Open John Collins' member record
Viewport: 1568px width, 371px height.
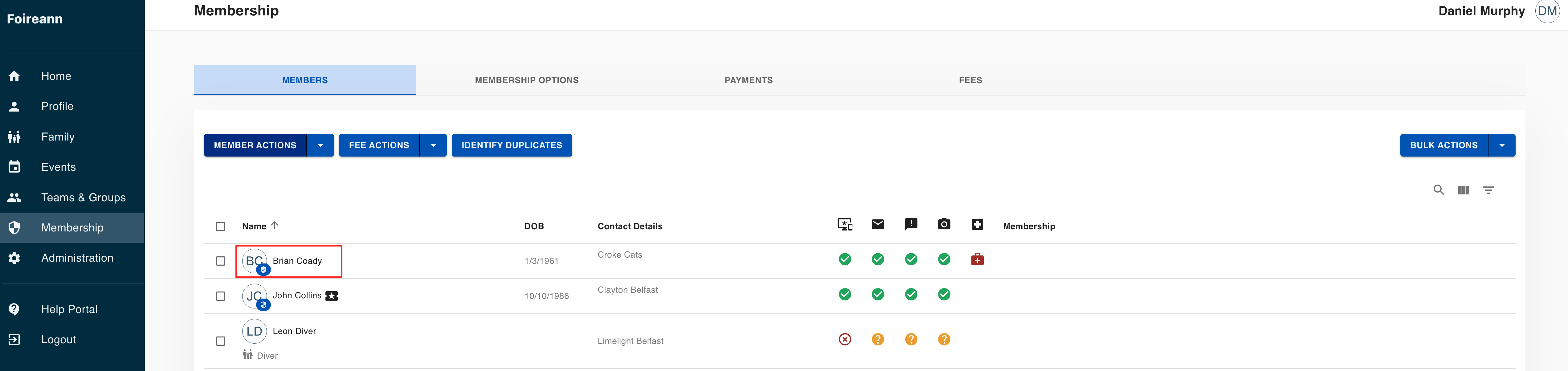pos(297,296)
